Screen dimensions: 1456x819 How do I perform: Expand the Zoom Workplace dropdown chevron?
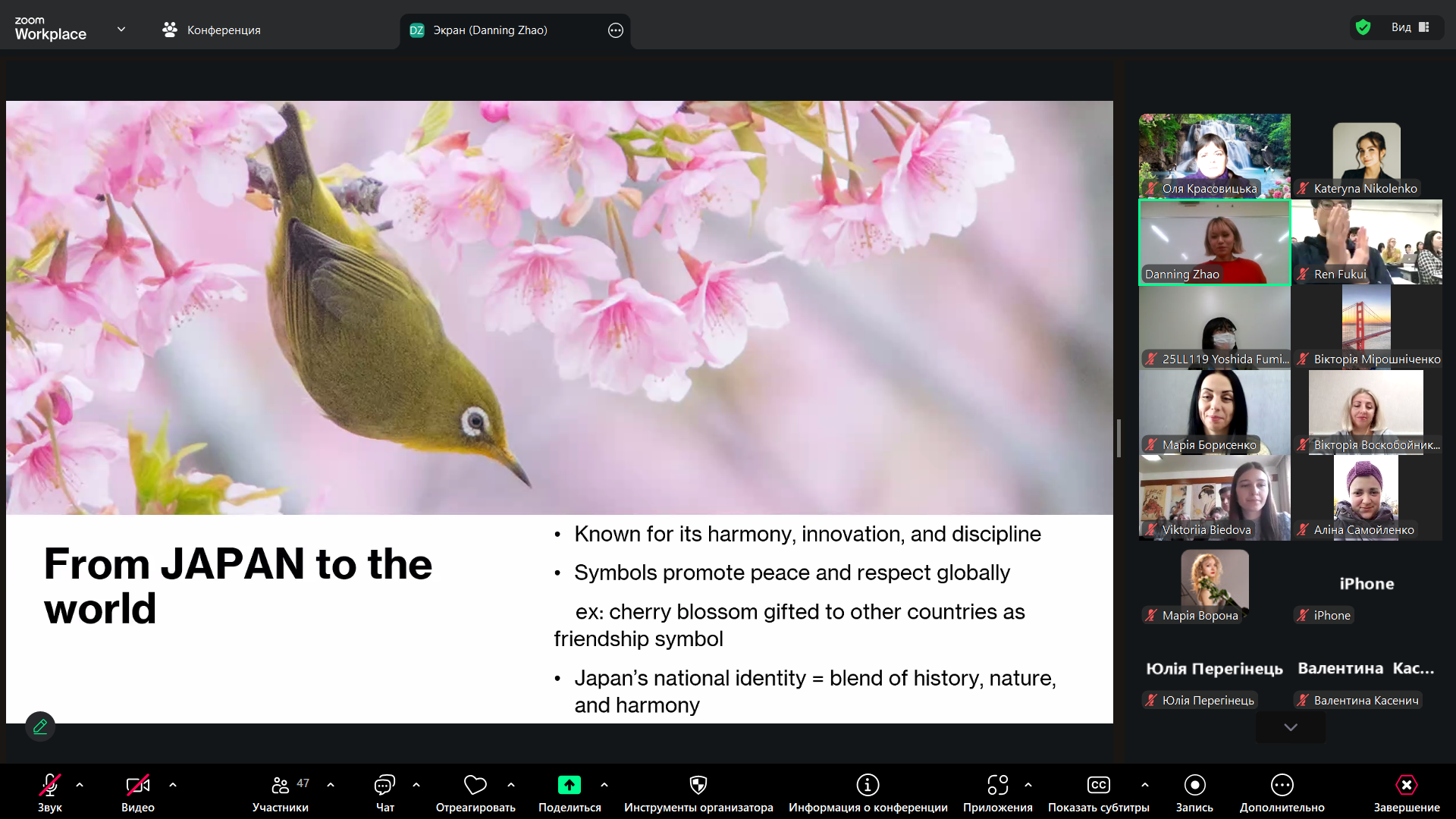[x=121, y=30]
